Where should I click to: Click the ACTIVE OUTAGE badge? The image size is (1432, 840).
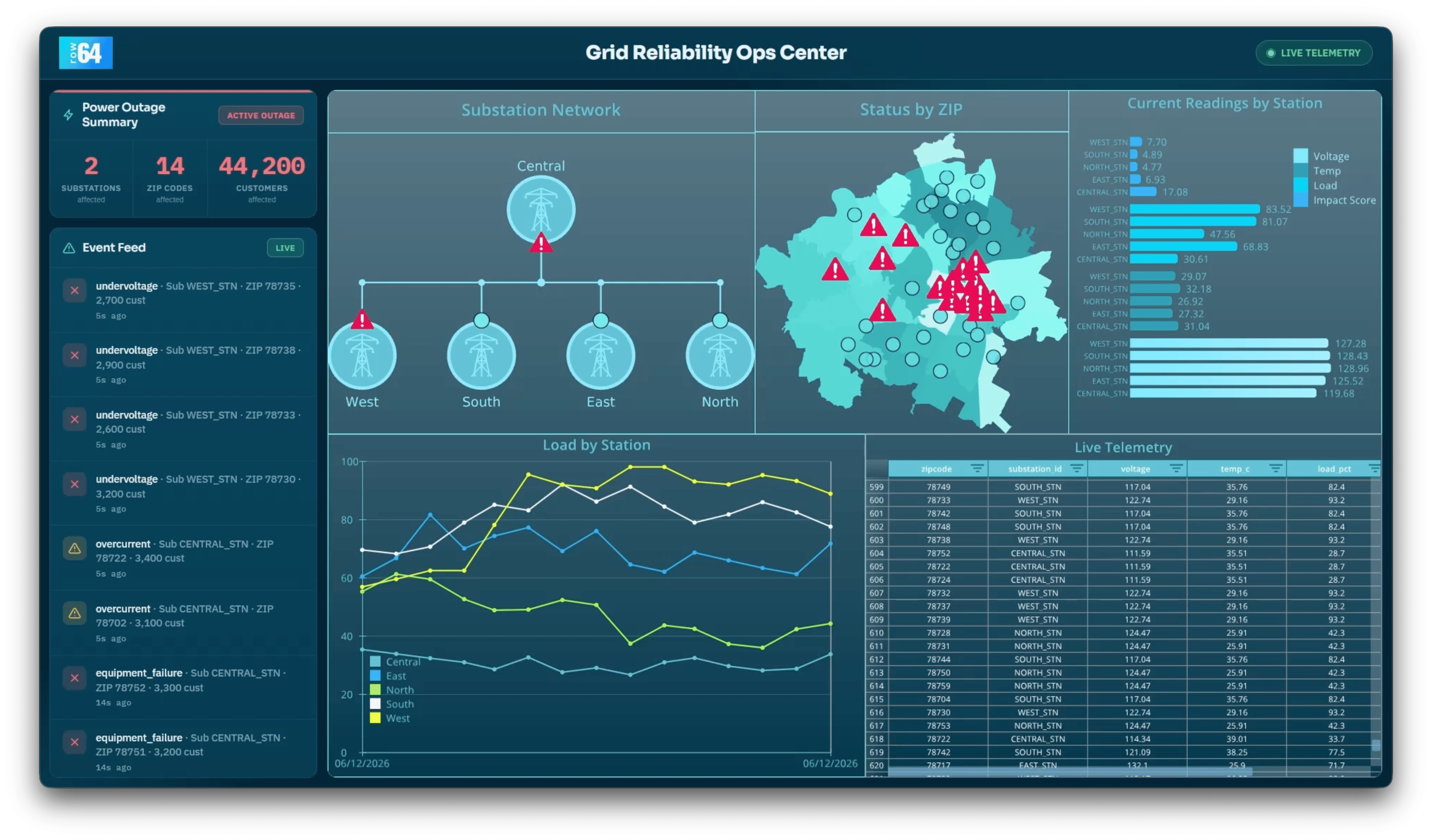click(x=261, y=115)
